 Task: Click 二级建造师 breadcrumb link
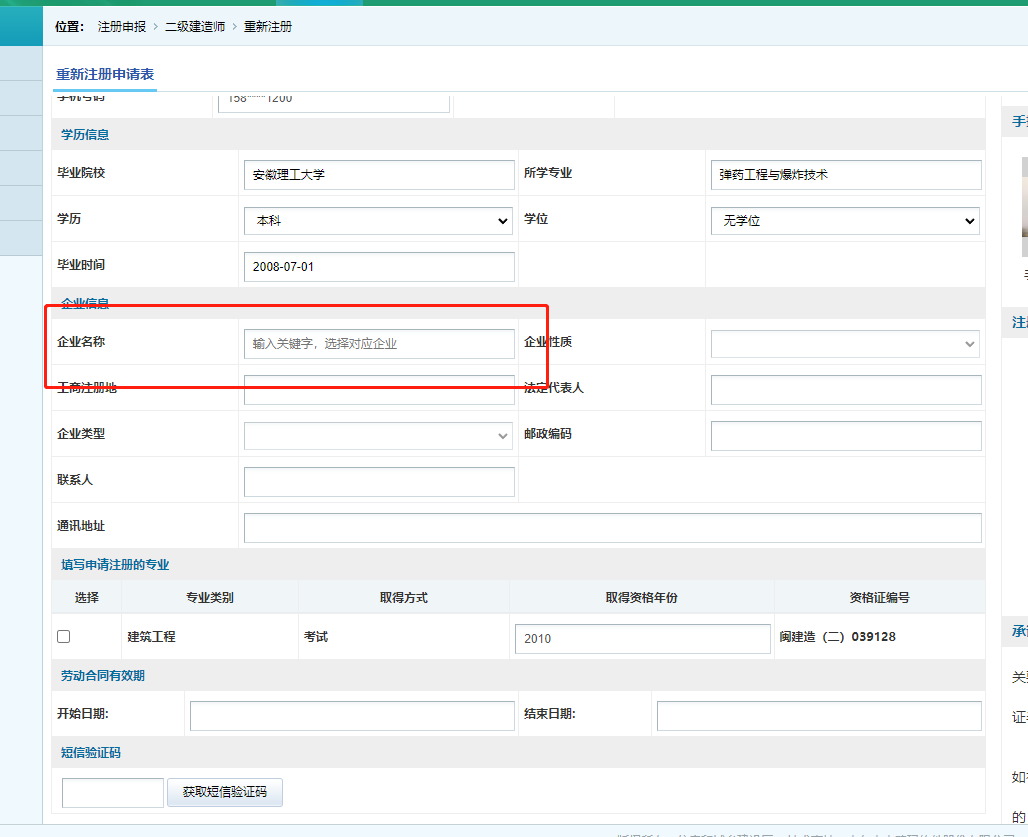pos(195,27)
